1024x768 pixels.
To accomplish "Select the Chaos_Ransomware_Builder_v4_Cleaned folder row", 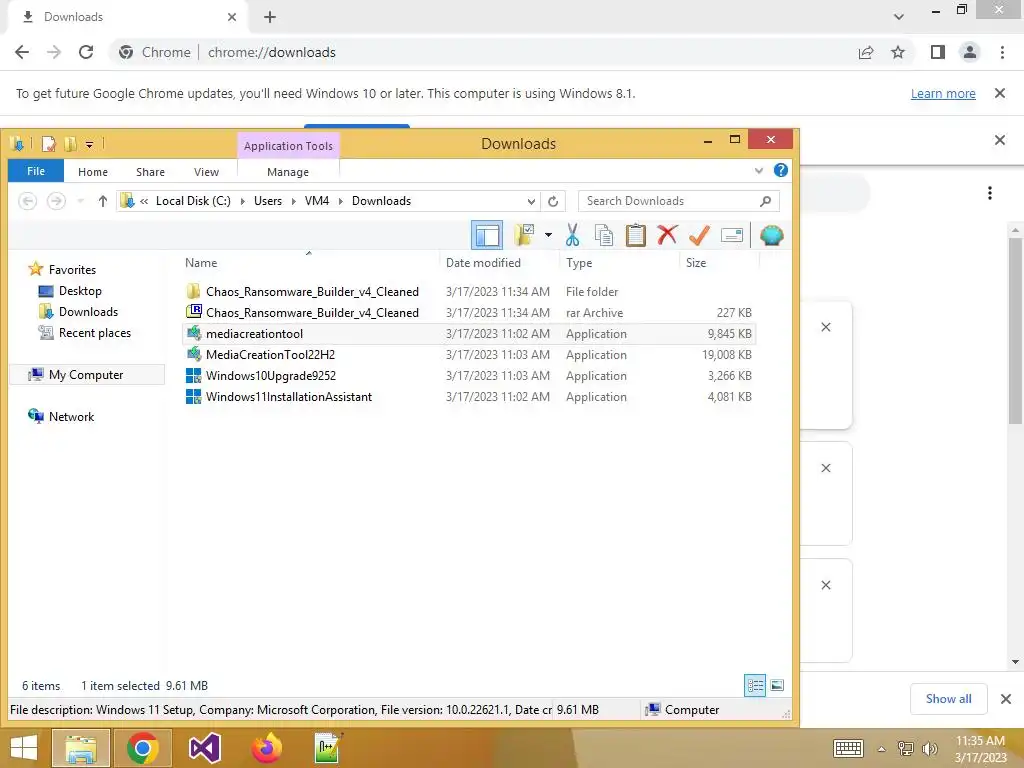I will 469,291.
